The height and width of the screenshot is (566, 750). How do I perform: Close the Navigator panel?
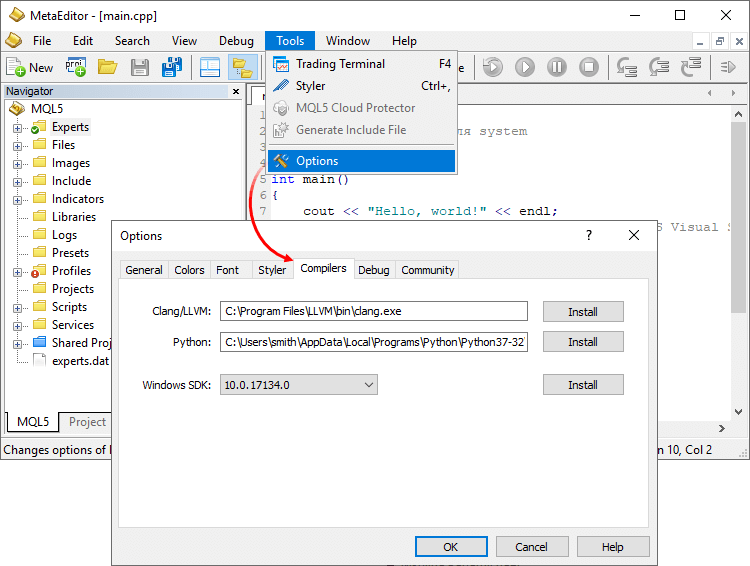[x=237, y=91]
